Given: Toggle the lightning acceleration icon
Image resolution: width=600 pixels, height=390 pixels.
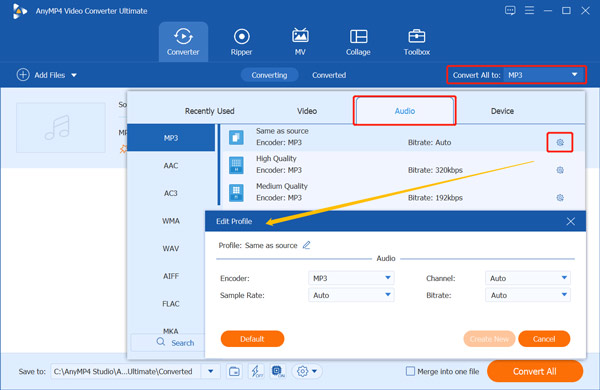Looking at the screenshot, I should tap(256, 371).
